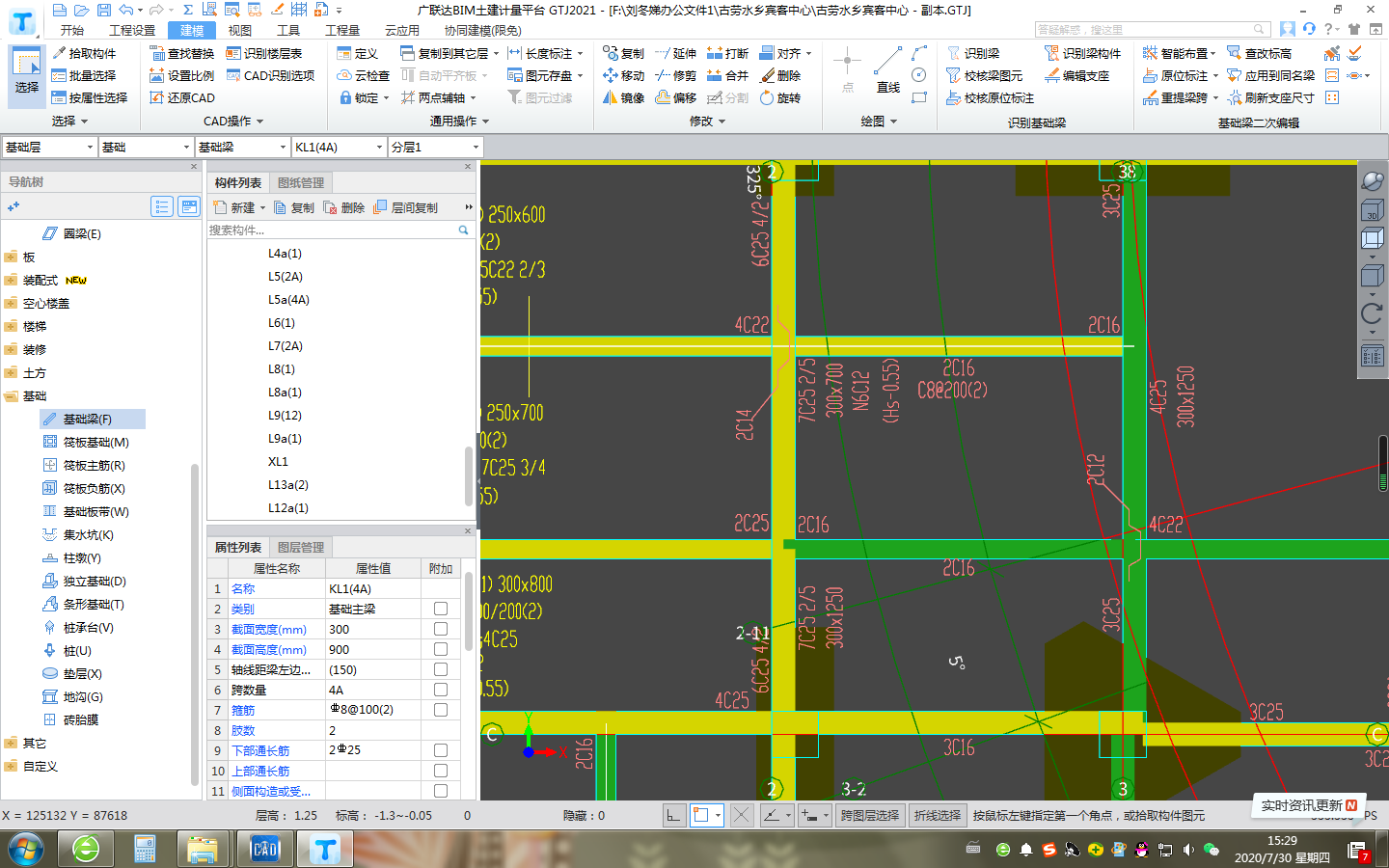Switch to 图层管理 tab

pos(301,547)
